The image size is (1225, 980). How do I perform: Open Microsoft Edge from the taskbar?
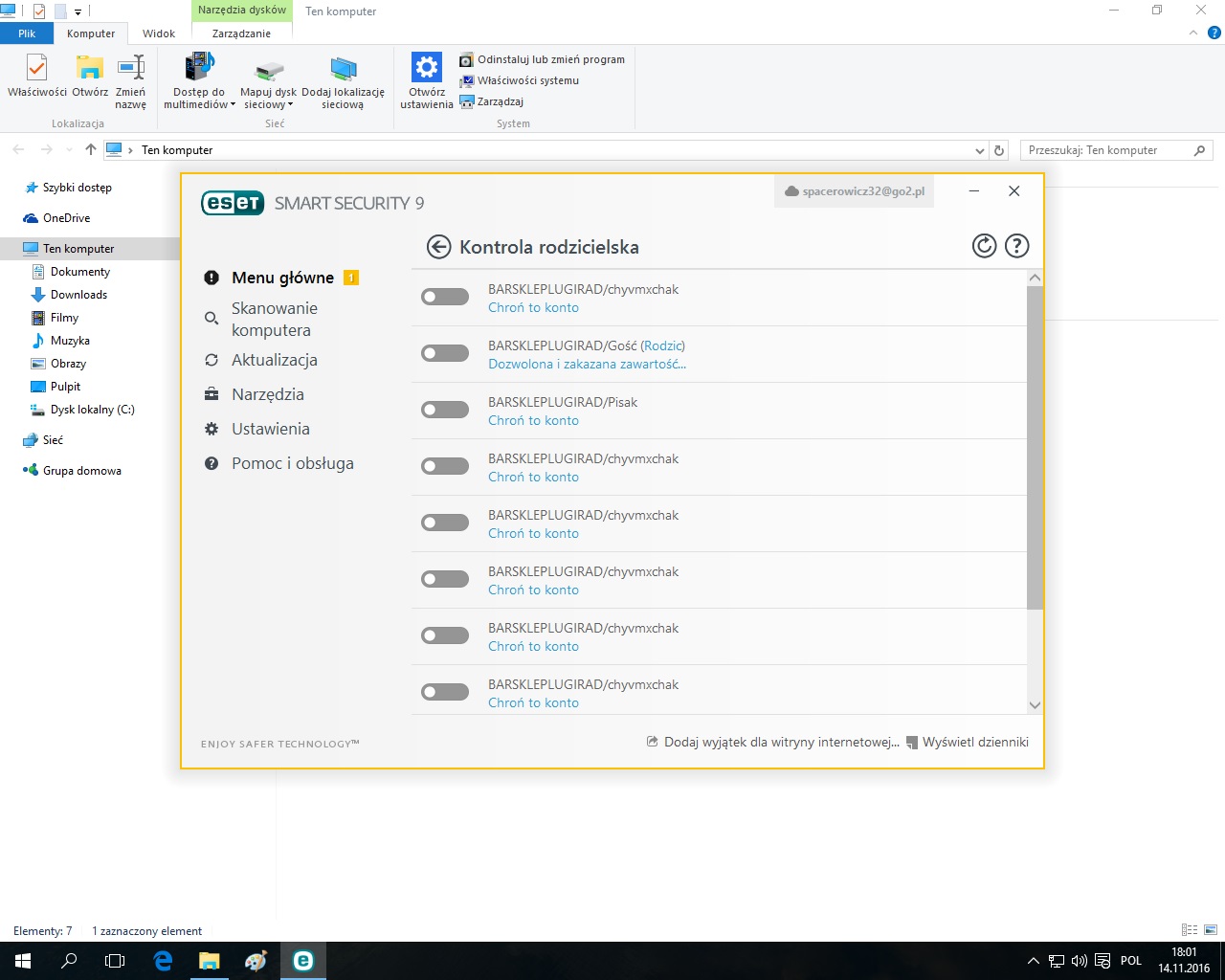point(163,961)
